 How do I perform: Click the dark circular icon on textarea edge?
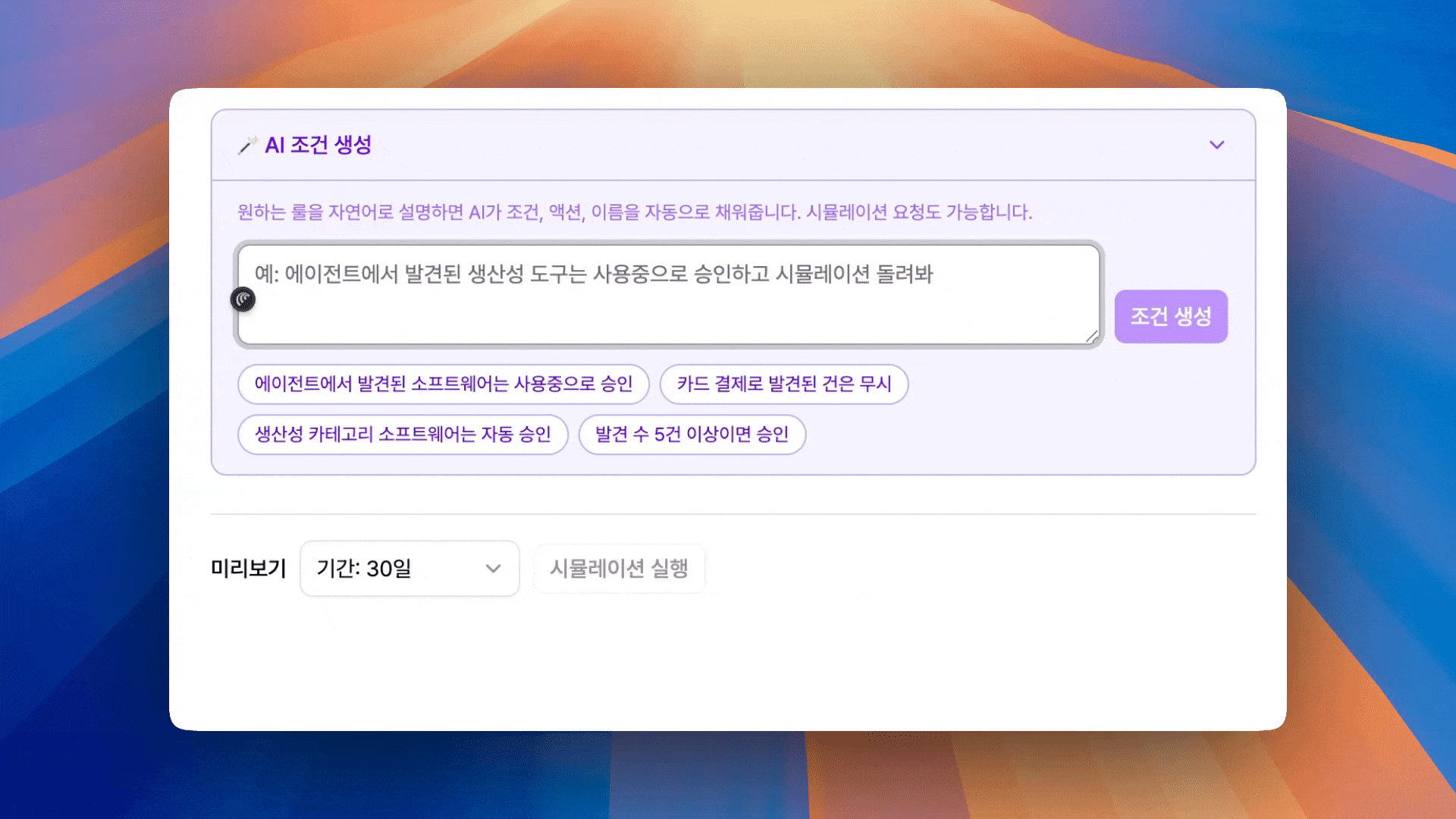tap(243, 300)
